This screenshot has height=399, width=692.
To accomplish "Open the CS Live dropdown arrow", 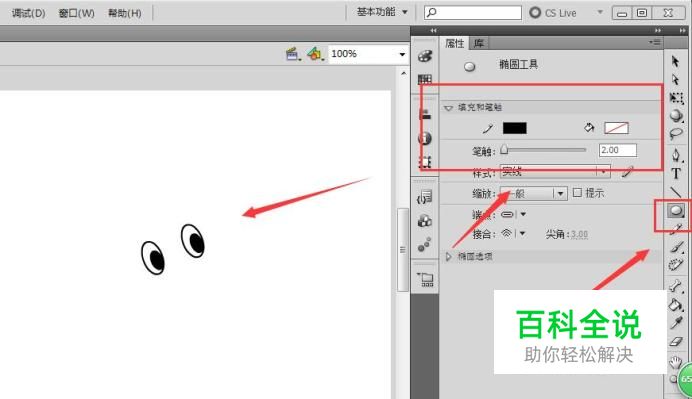I will click(600, 12).
